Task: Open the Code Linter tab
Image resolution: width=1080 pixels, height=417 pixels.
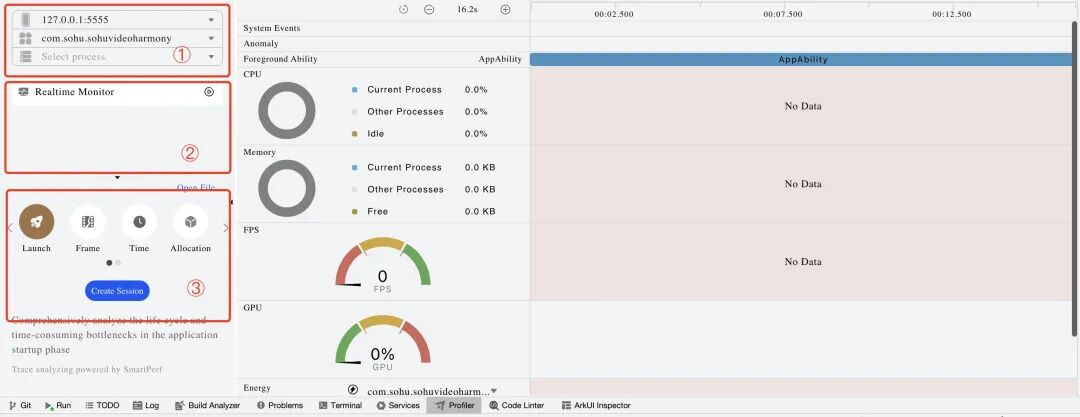Action: [518, 405]
